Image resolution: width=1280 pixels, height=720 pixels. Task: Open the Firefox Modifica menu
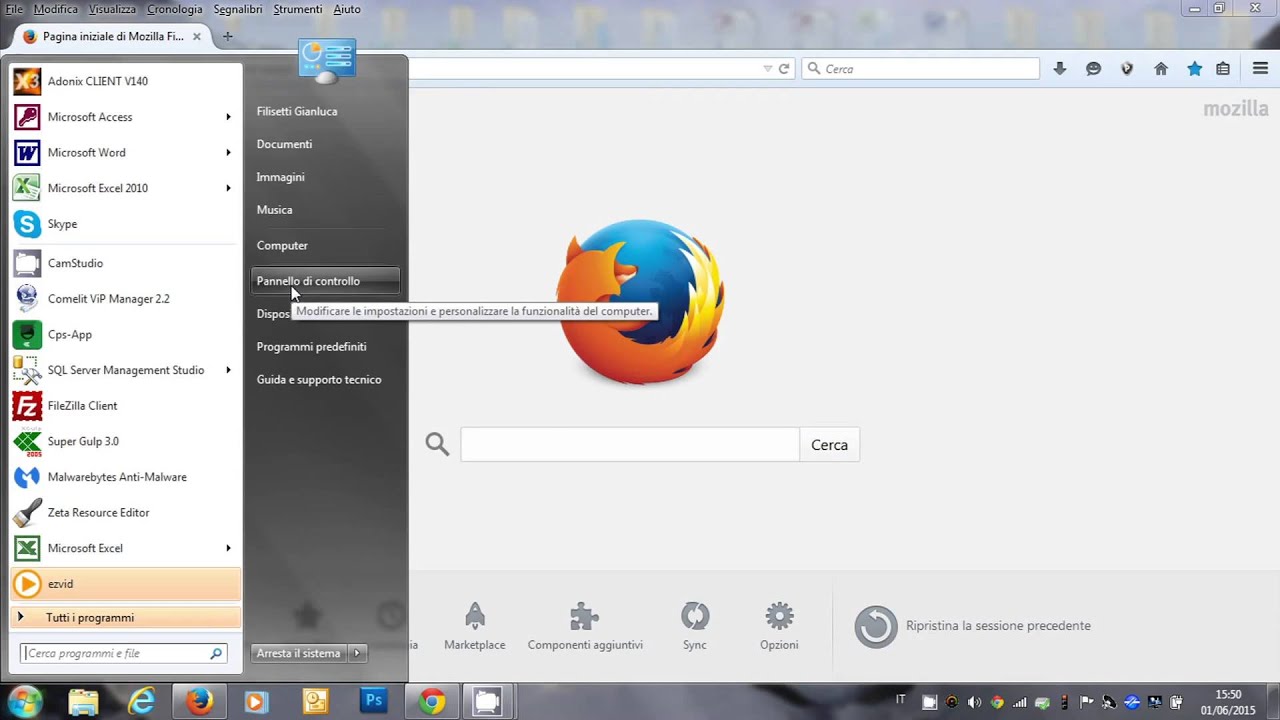click(55, 9)
